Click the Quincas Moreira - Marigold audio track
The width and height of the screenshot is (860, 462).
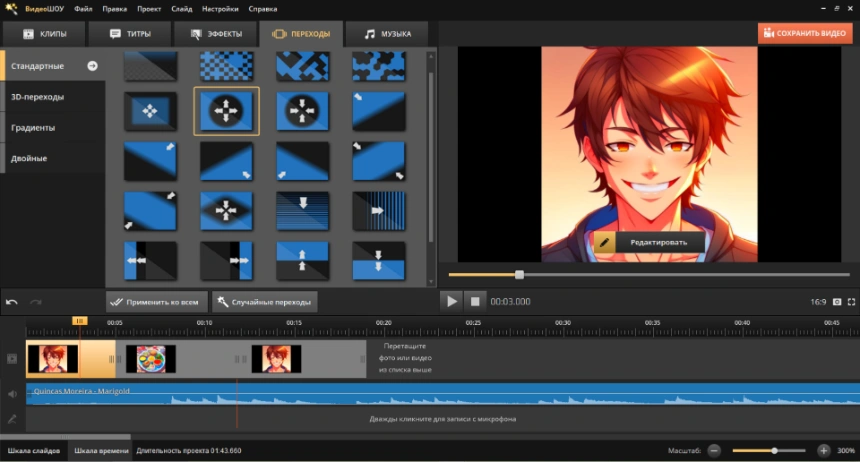pyautogui.click(x=443, y=394)
